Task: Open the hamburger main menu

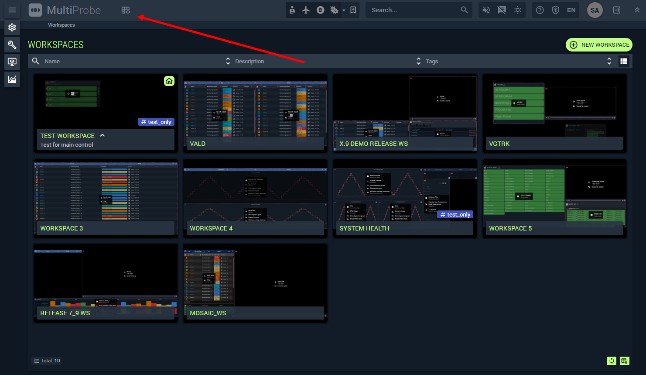Action: tap(12, 10)
